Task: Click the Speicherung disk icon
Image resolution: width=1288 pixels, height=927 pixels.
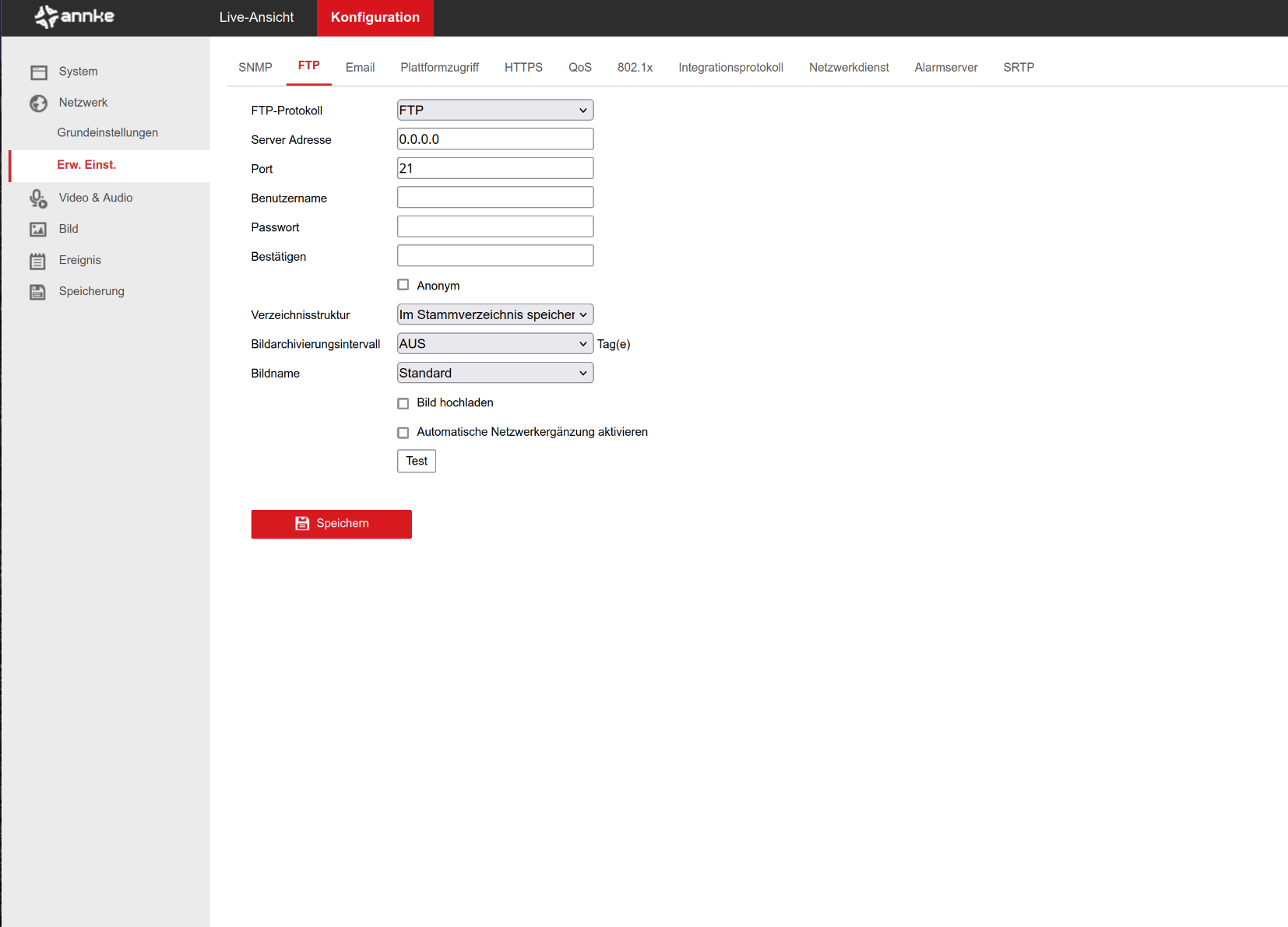Action: pos(38,292)
